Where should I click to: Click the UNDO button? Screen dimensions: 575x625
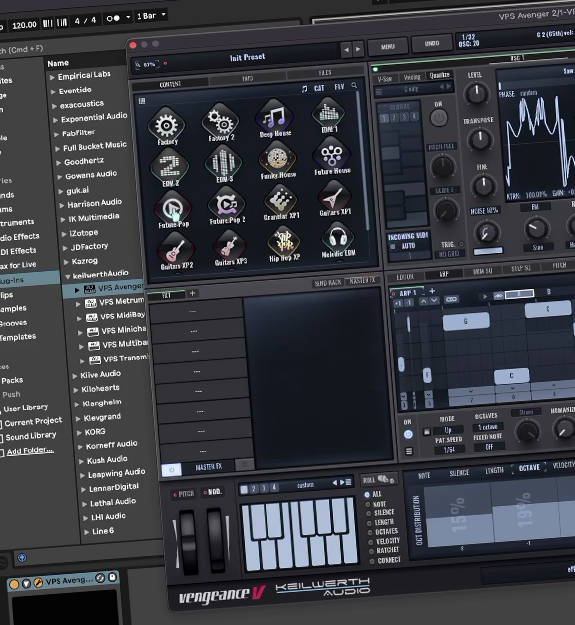click(432, 43)
